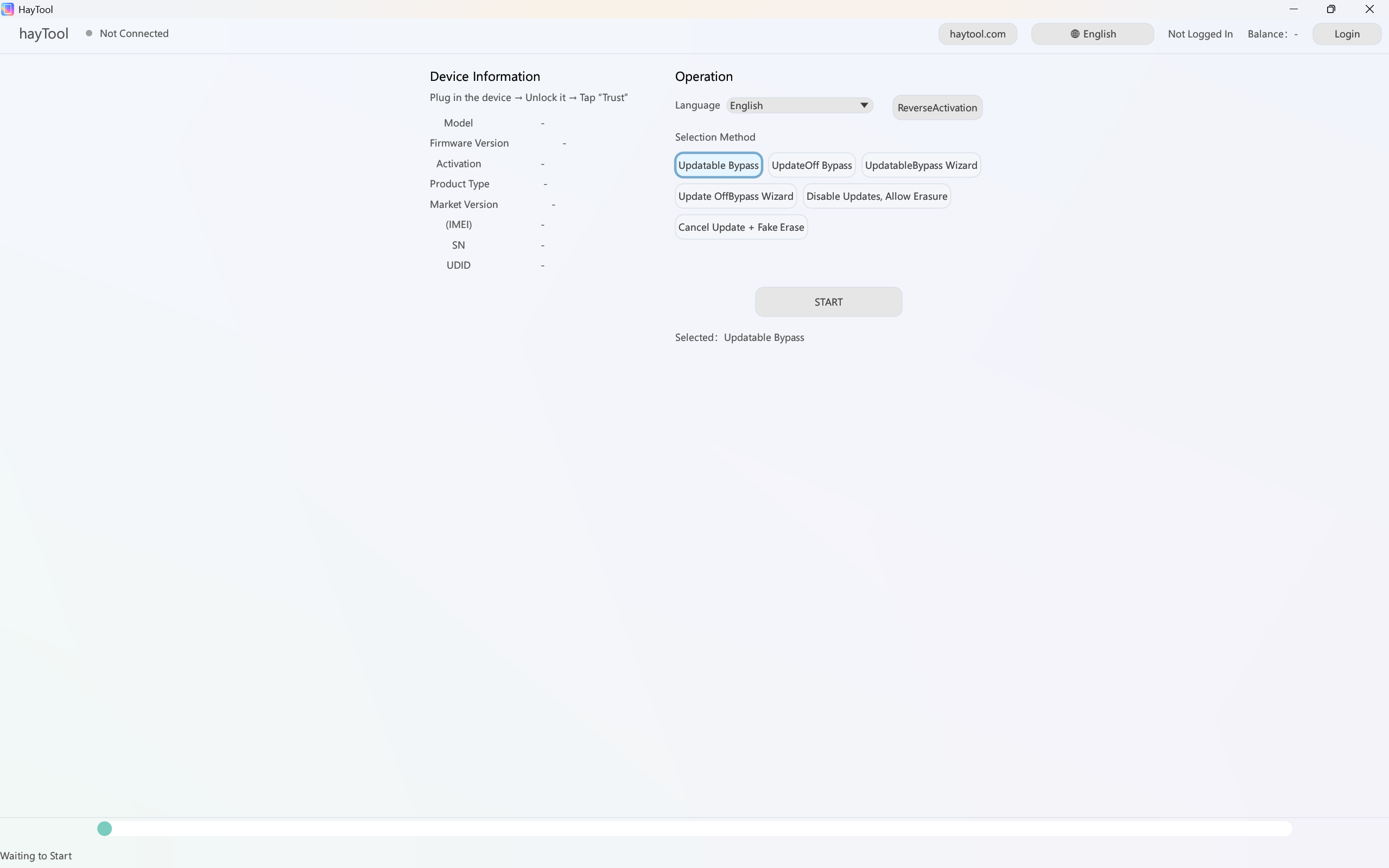Click the Not Logged In account indicator
Viewport: 1389px width, 868px height.
coord(1199,34)
